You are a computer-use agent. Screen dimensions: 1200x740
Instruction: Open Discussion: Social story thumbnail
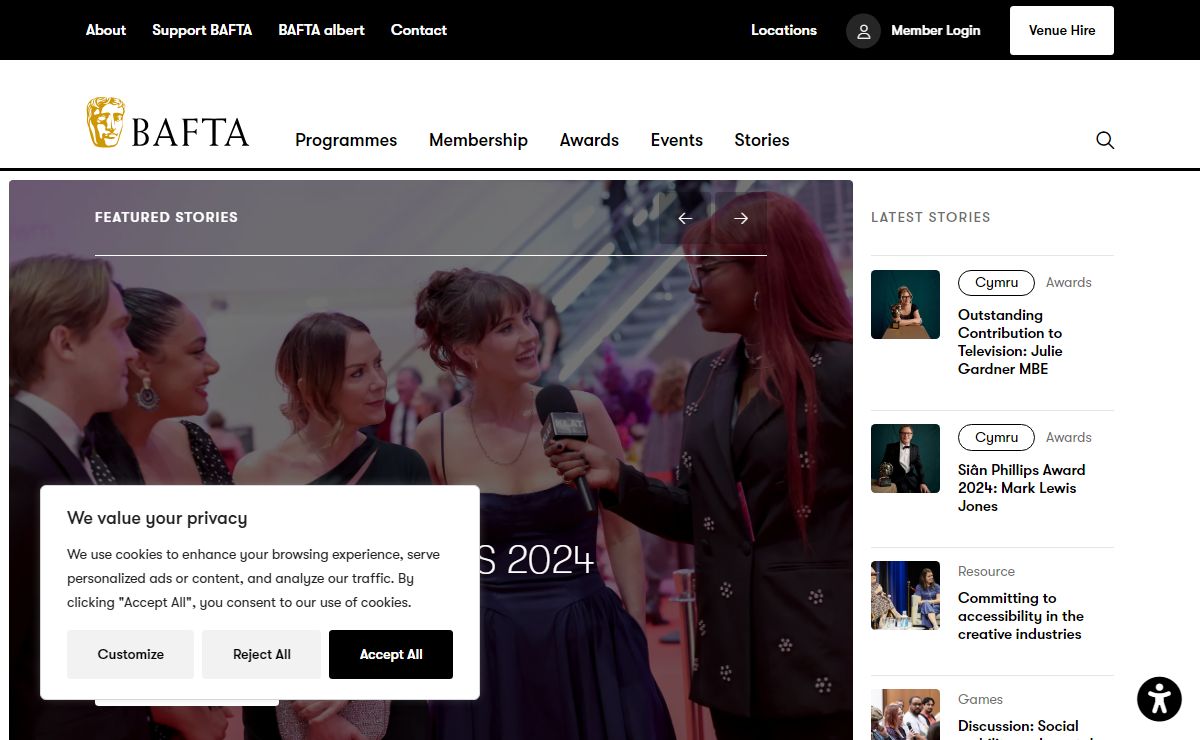(905, 714)
